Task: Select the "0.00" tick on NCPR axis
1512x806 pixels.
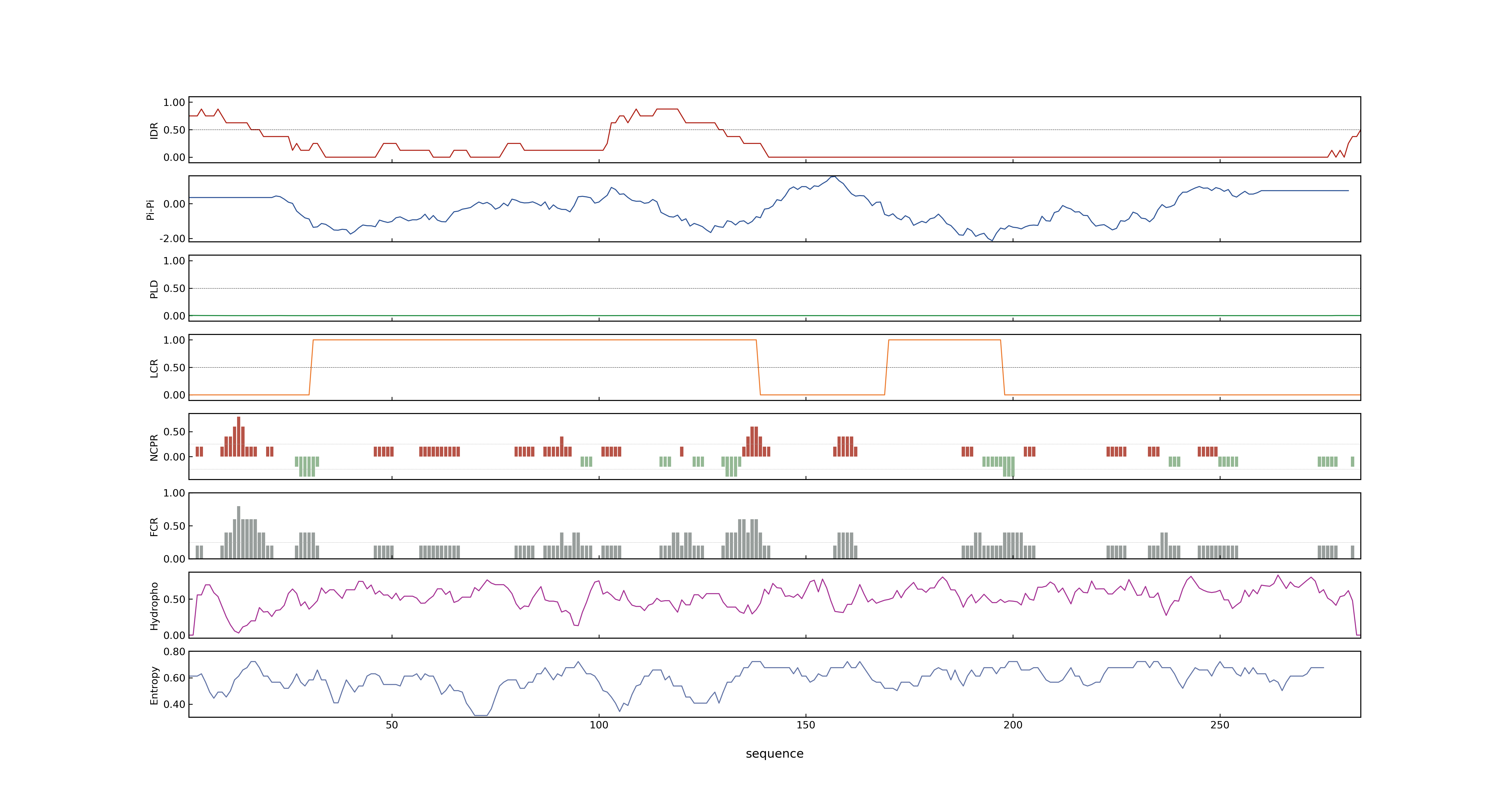Action: click(x=174, y=457)
